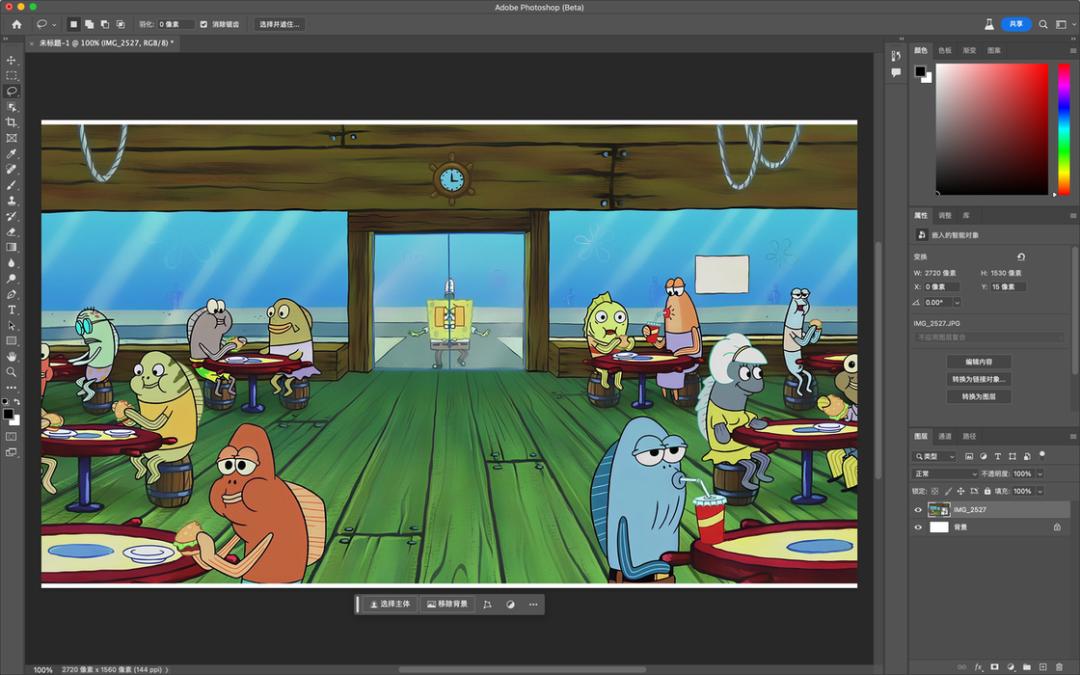The height and width of the screenshot is (675, 1080).
Task: Select the History Brush tool
Action: click(12, 216)
